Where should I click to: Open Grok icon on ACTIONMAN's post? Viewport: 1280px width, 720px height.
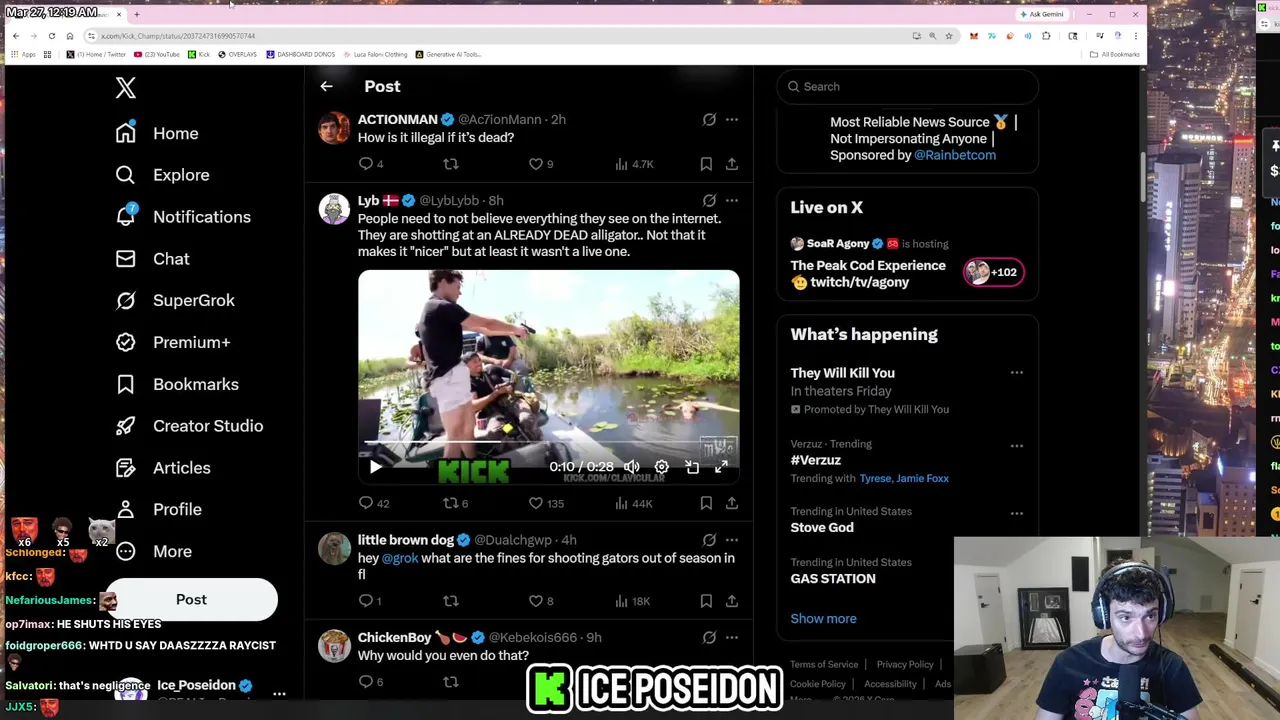pyautogui.click(x=709, y=120)
